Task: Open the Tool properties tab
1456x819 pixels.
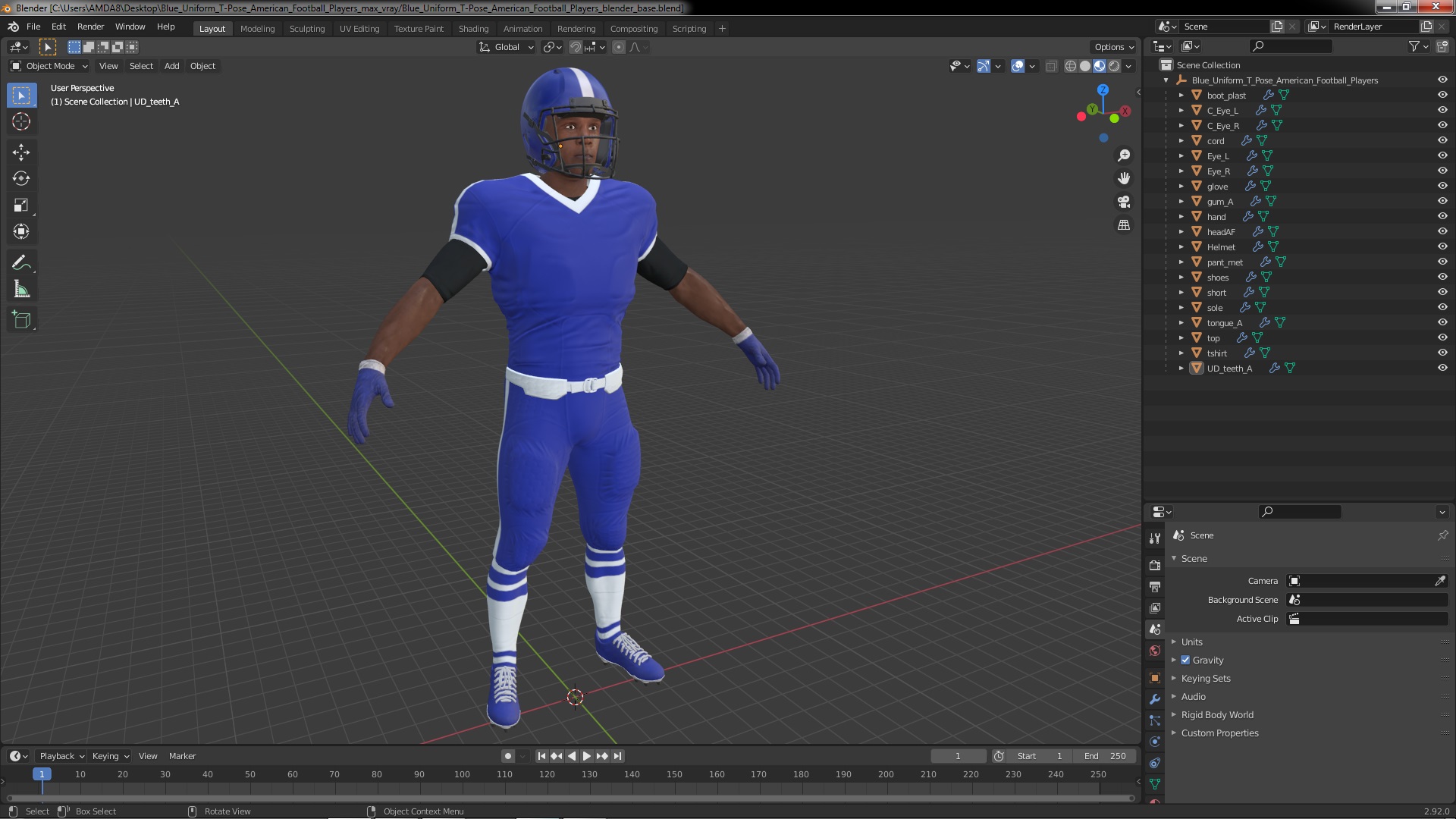Action: tap(1155, 538)
